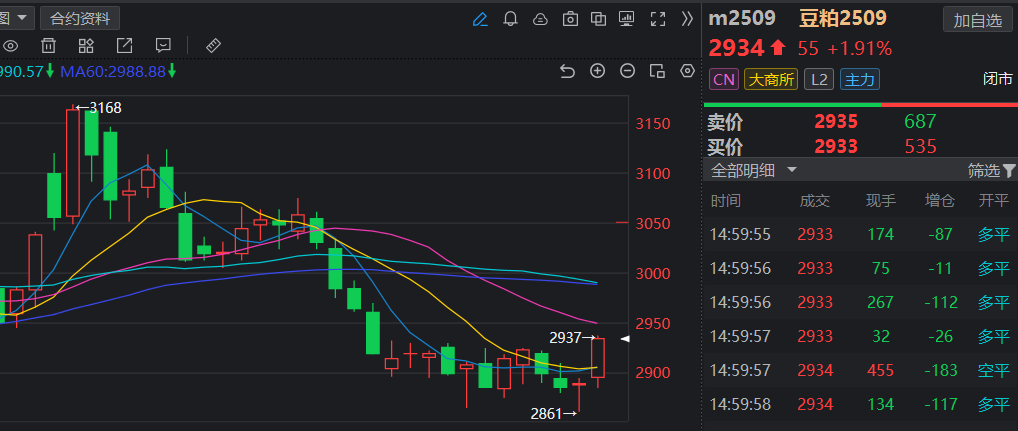Undo last chart action
Image resolution: width=1018 pixels, height=431 pixels.
(567, 71)
